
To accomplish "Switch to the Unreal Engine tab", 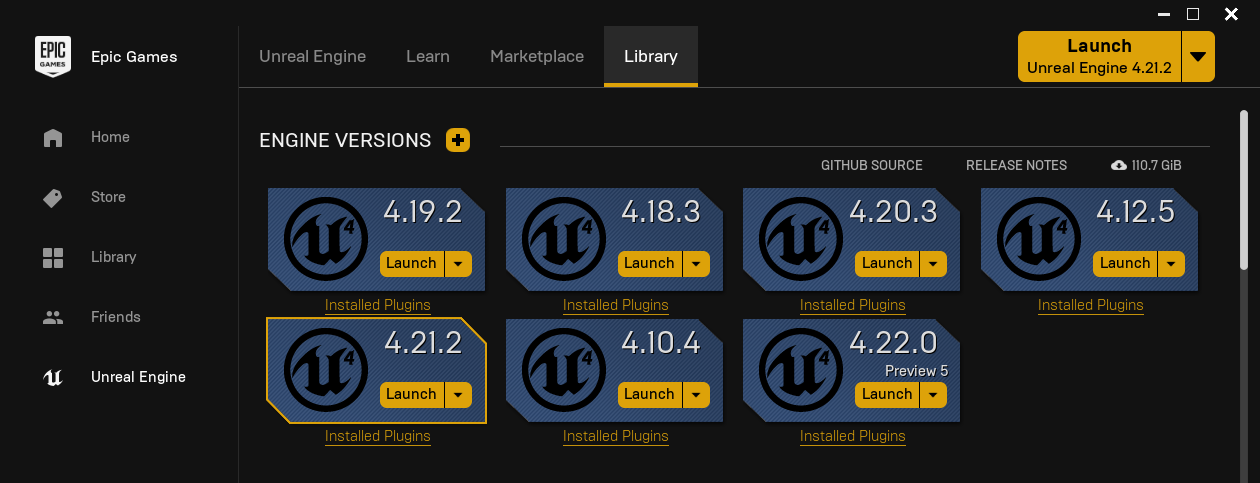I will pyautogui.click(x=312, y=56).
